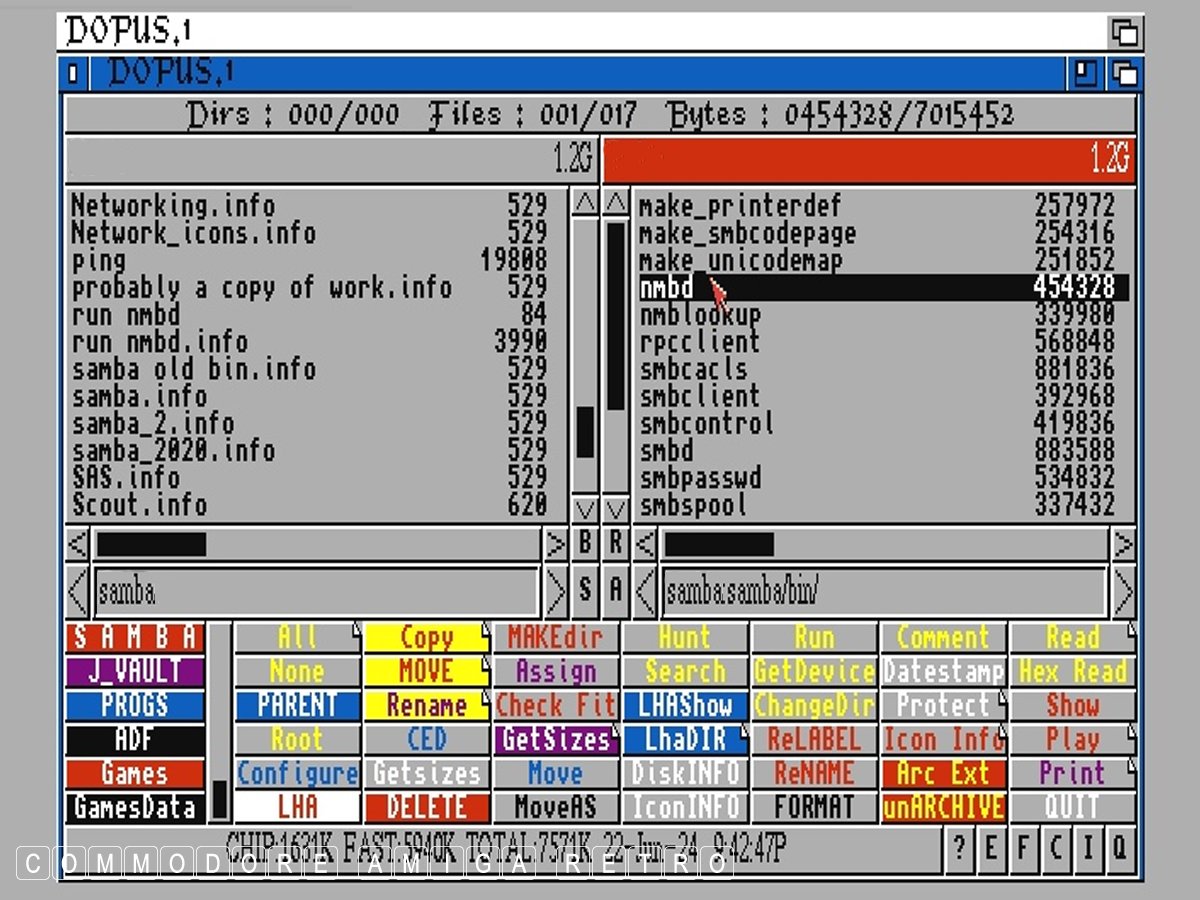This screenshot has height=900, width=1200.
Task: Click the 'C' button in bottom-right corner
Action: pos(1055,848)
